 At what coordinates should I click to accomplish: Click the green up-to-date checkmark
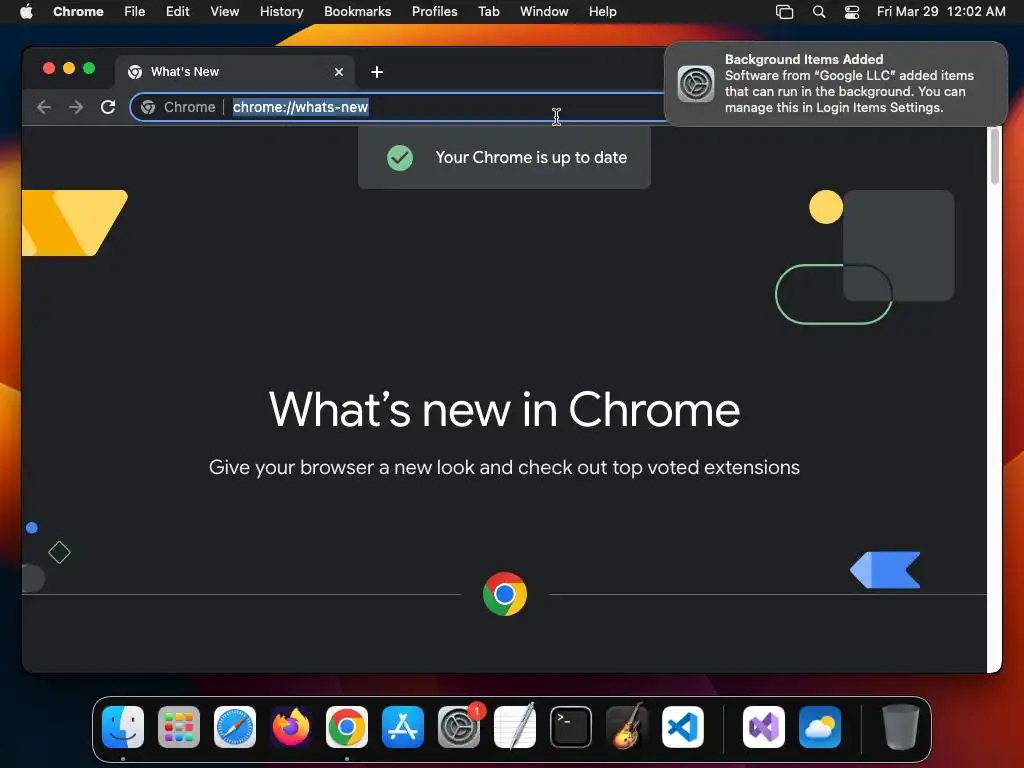click(400, 157)
